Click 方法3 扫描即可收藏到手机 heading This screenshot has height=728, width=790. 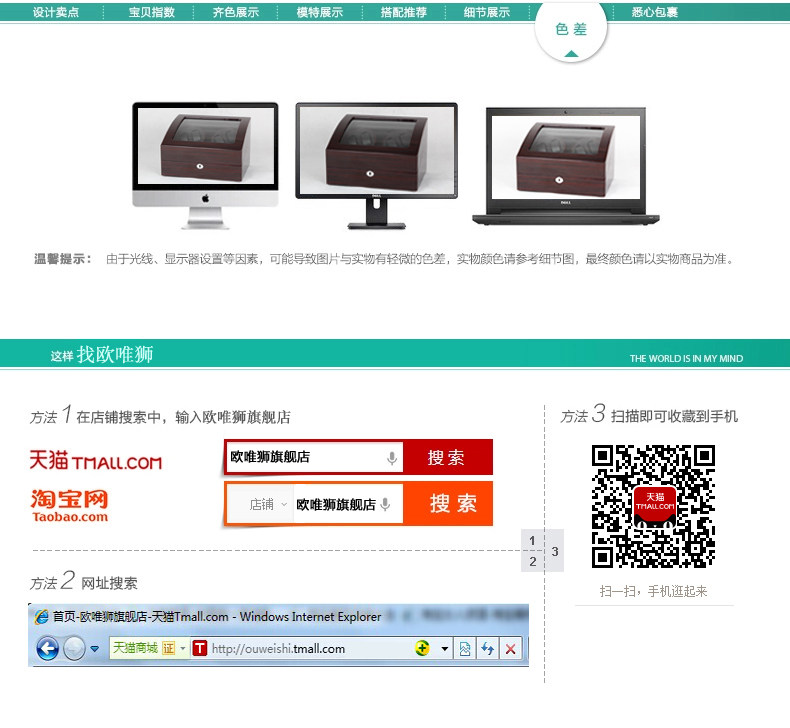click(x=649, y=415)
